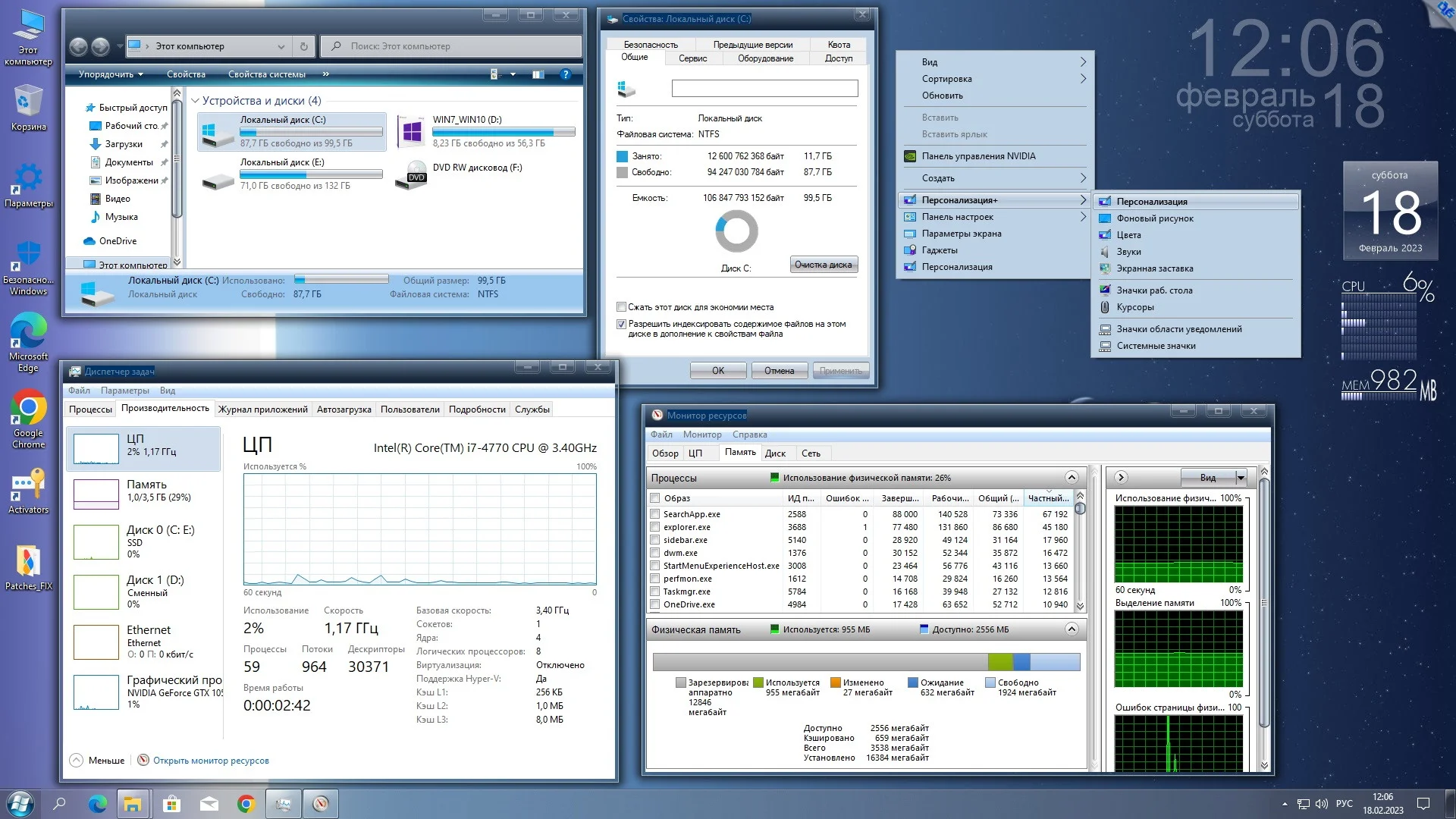
Task: Switch to the Автозагрузка tab
Action: pos(344,409)
